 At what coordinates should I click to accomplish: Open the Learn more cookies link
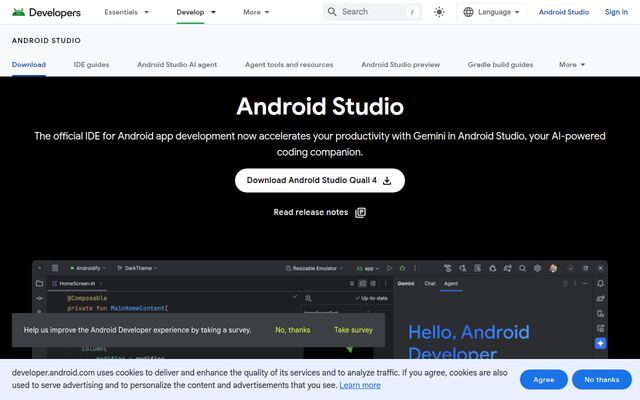[360, 385]
